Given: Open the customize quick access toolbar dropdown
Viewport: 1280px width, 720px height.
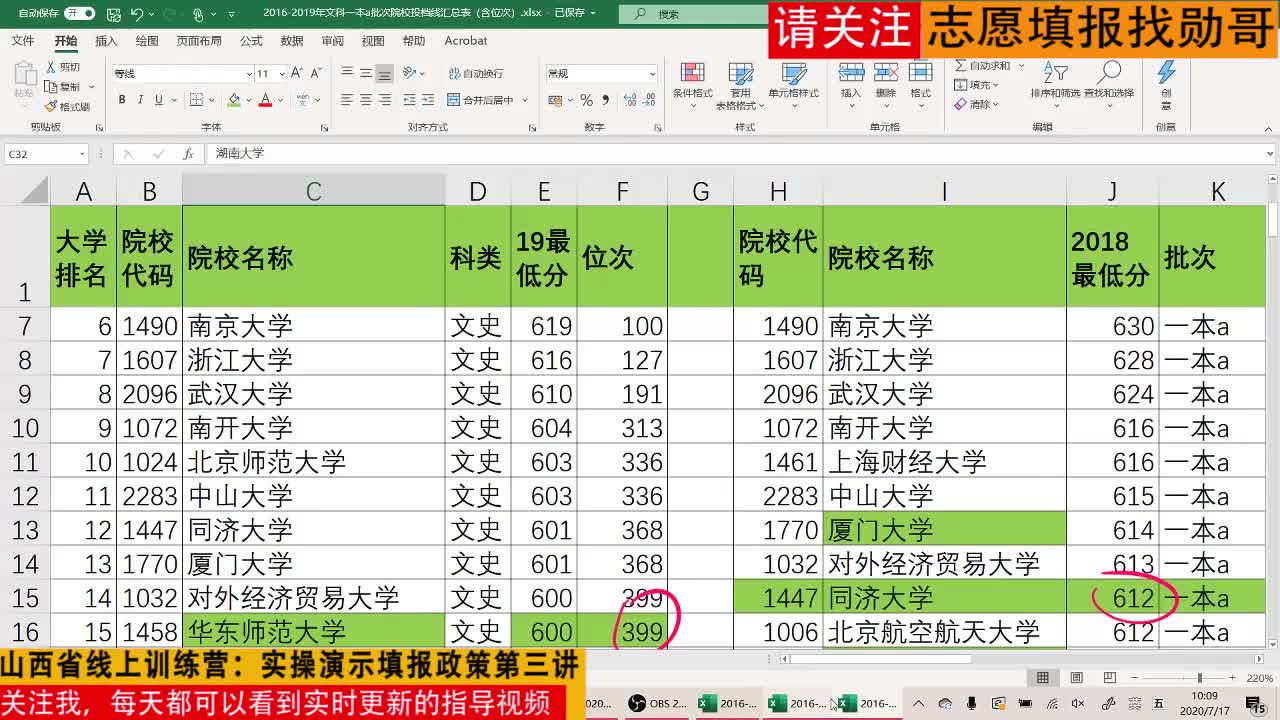Looking at the screenshot, I should [x=233, y=15].
